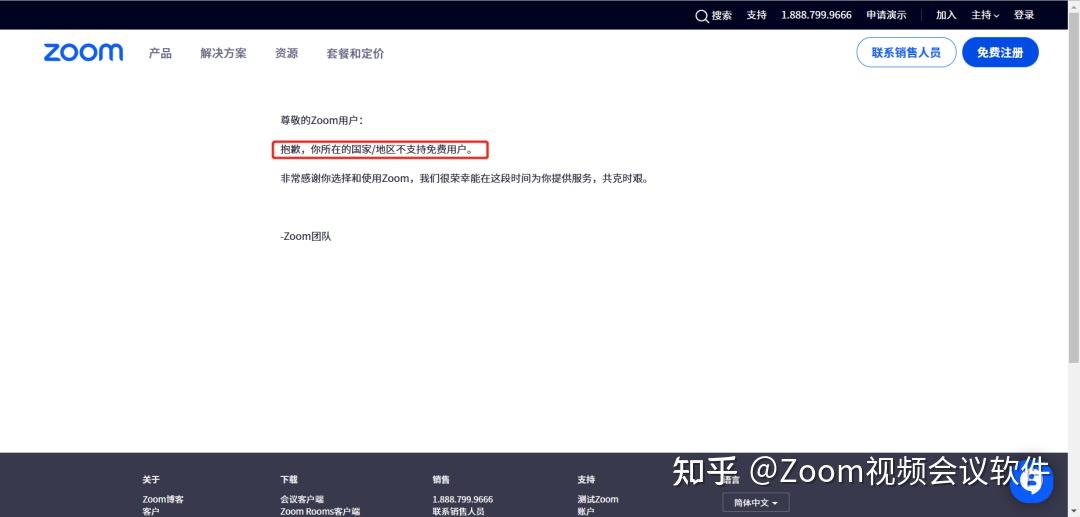
Task: Open footer 联系销售人员 link
Action: (459, 511)
